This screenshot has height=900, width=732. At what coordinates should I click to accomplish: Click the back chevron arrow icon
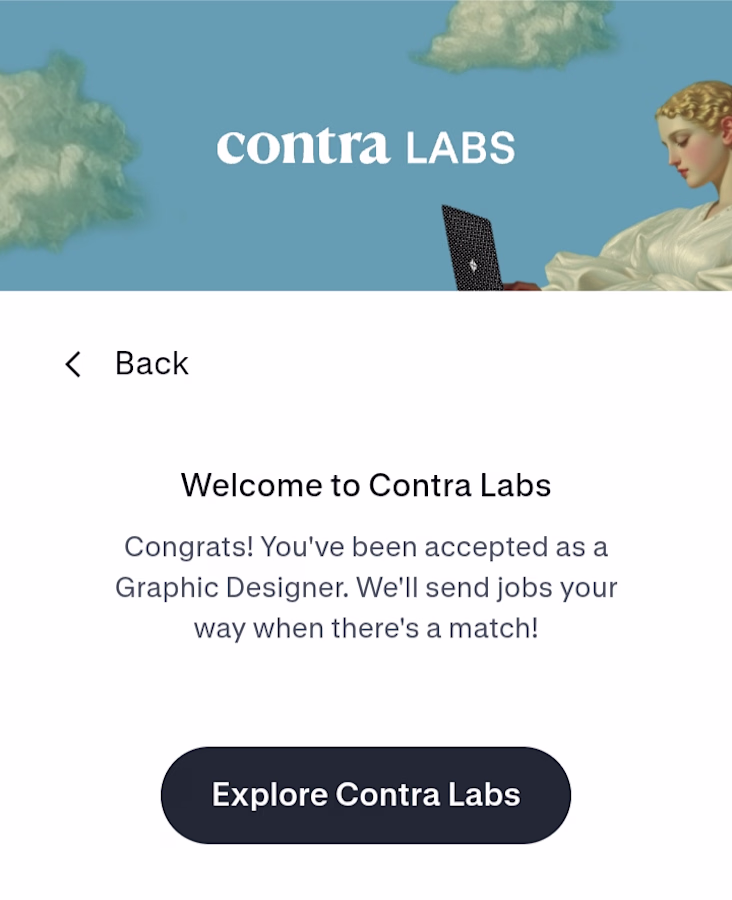coord(73,364)
